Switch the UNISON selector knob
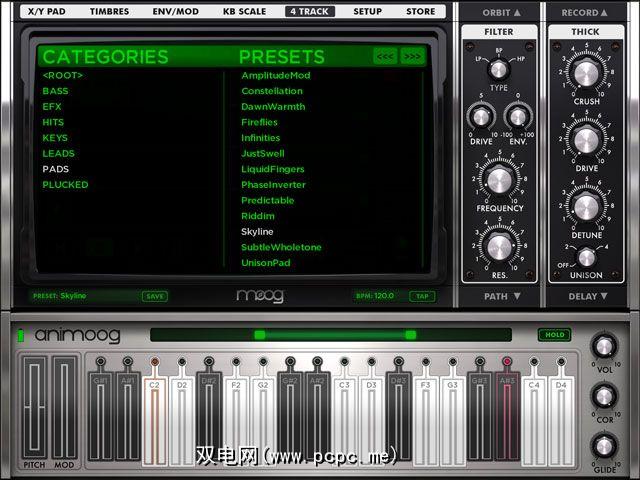This screenshot has width=640, height=480. [x=586, y=258]
